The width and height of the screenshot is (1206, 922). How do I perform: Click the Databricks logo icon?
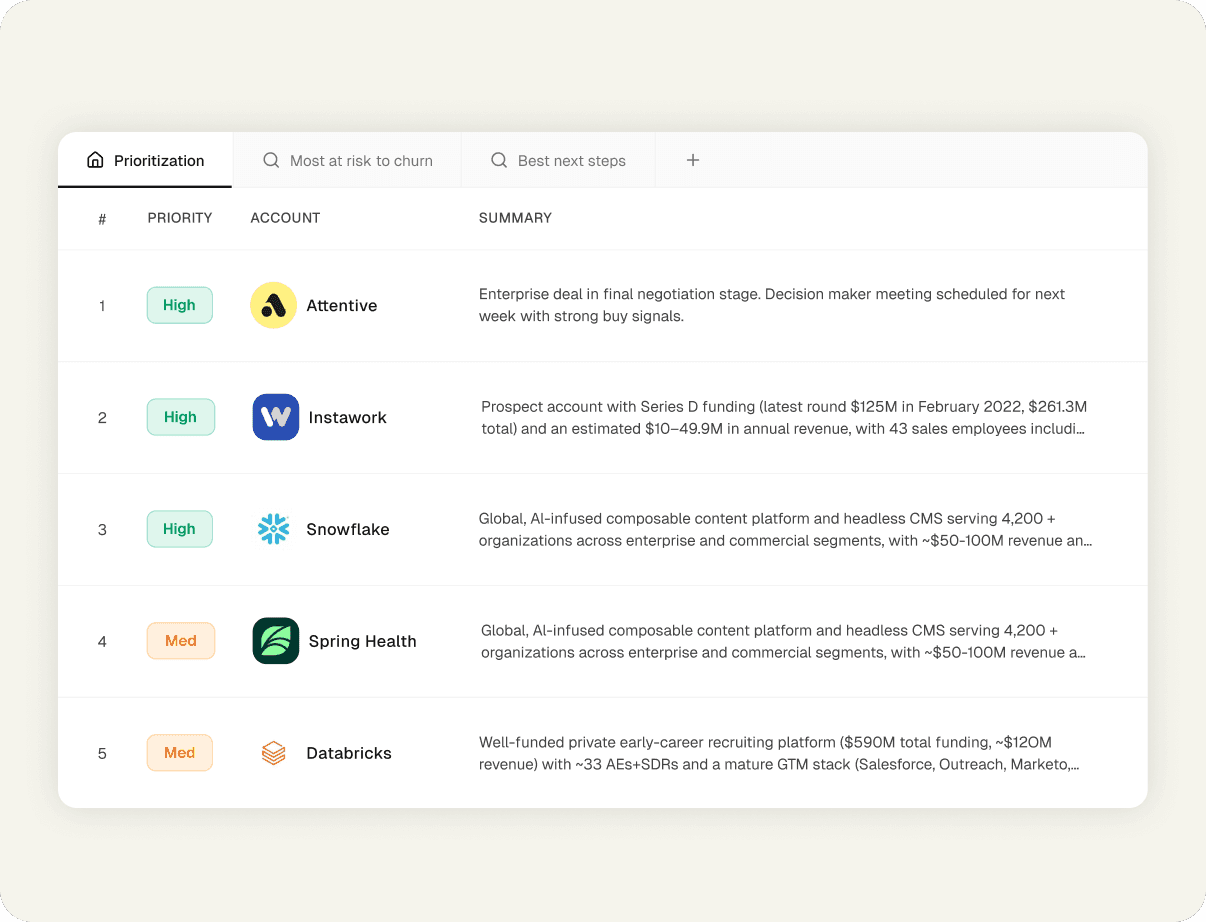pos(273,753)
